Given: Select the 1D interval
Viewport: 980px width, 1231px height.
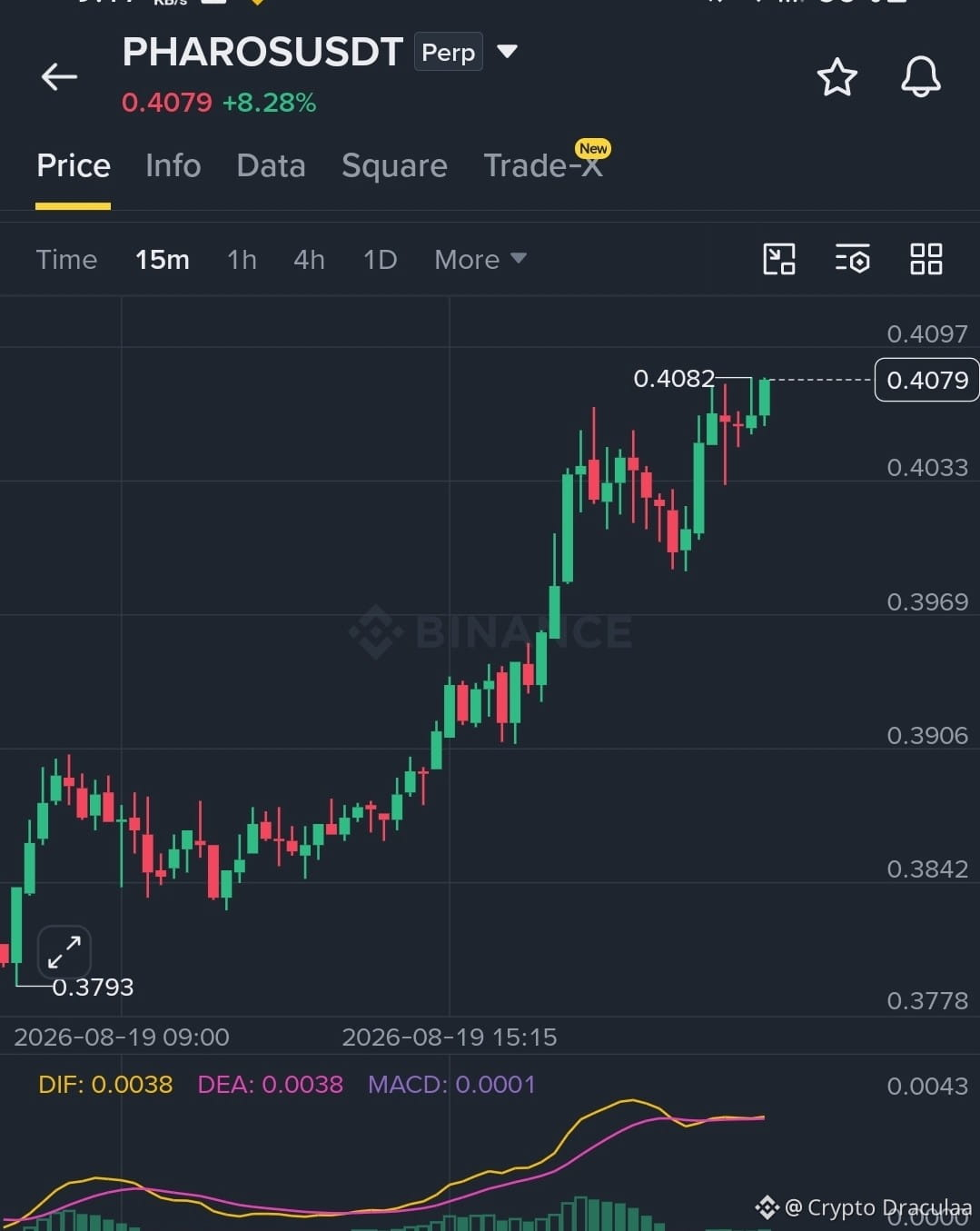Looking at the screenshot, I should point(380,259).
